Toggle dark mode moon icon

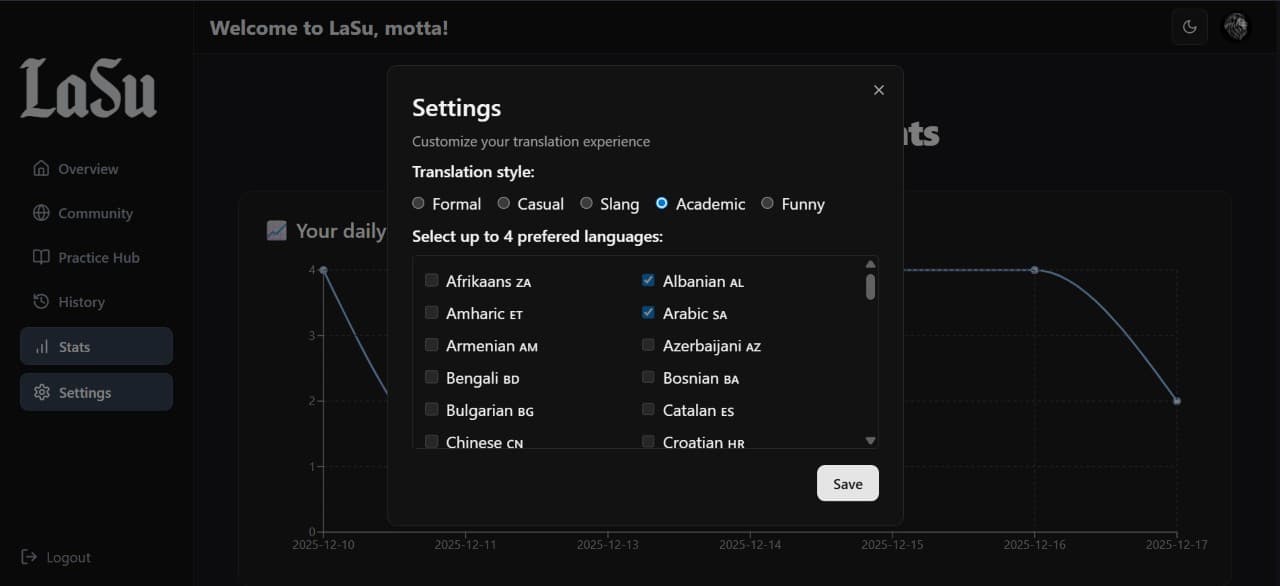(1189, 27)
